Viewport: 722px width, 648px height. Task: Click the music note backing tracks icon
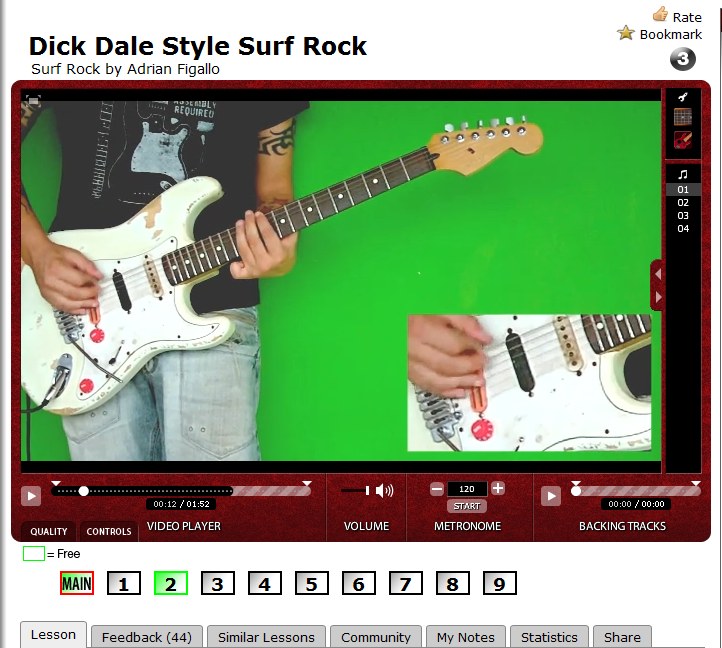click(683, 174)
